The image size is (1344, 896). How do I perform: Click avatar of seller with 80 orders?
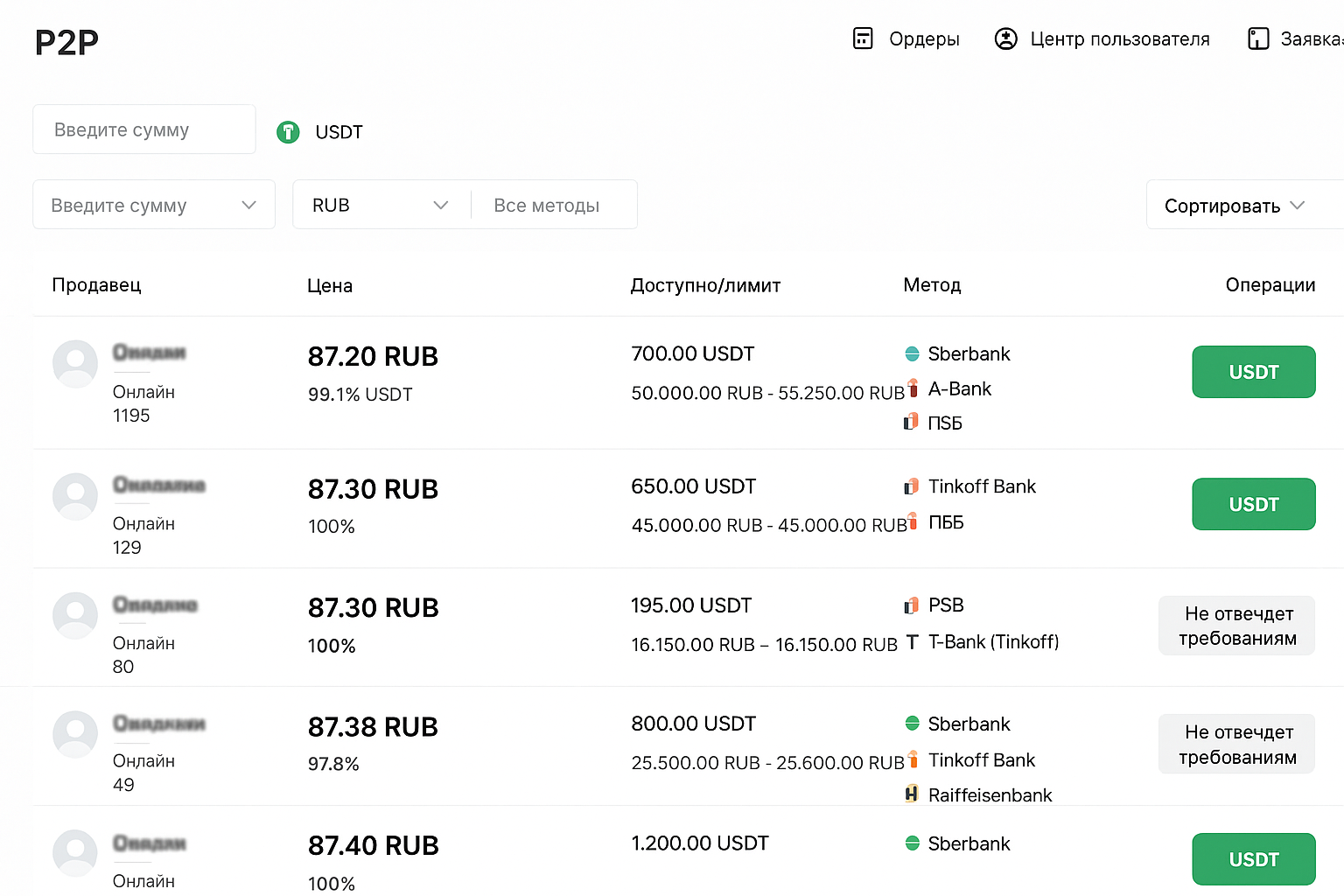pyautogui.click(x=75, y=615)
